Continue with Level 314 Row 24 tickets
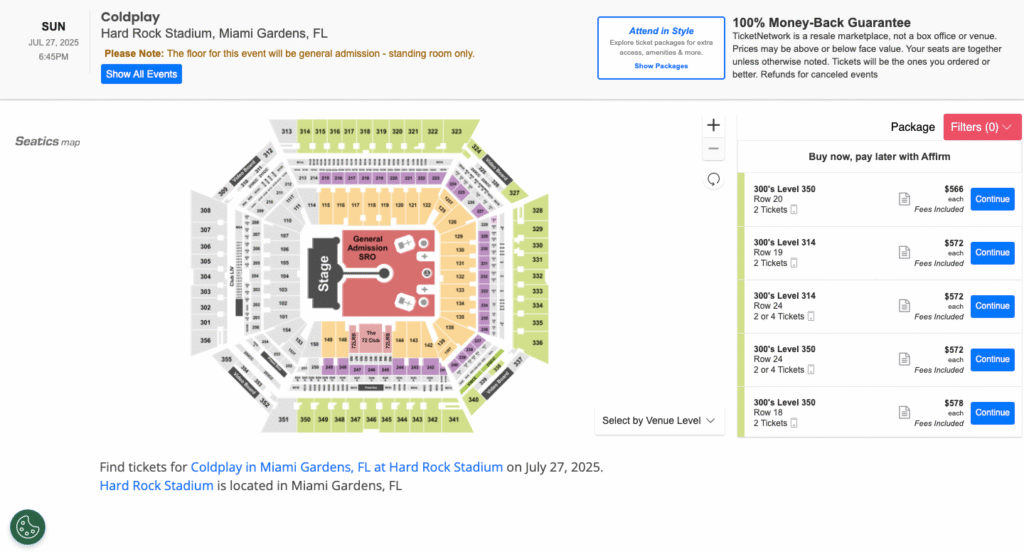Viewport: 1024px width, 552px height. pyautogui.click(x=992, y=306)
